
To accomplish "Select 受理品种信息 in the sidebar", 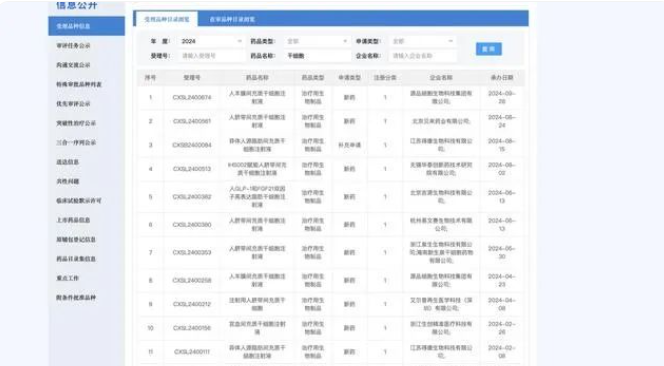I will [x=86, y=26].
